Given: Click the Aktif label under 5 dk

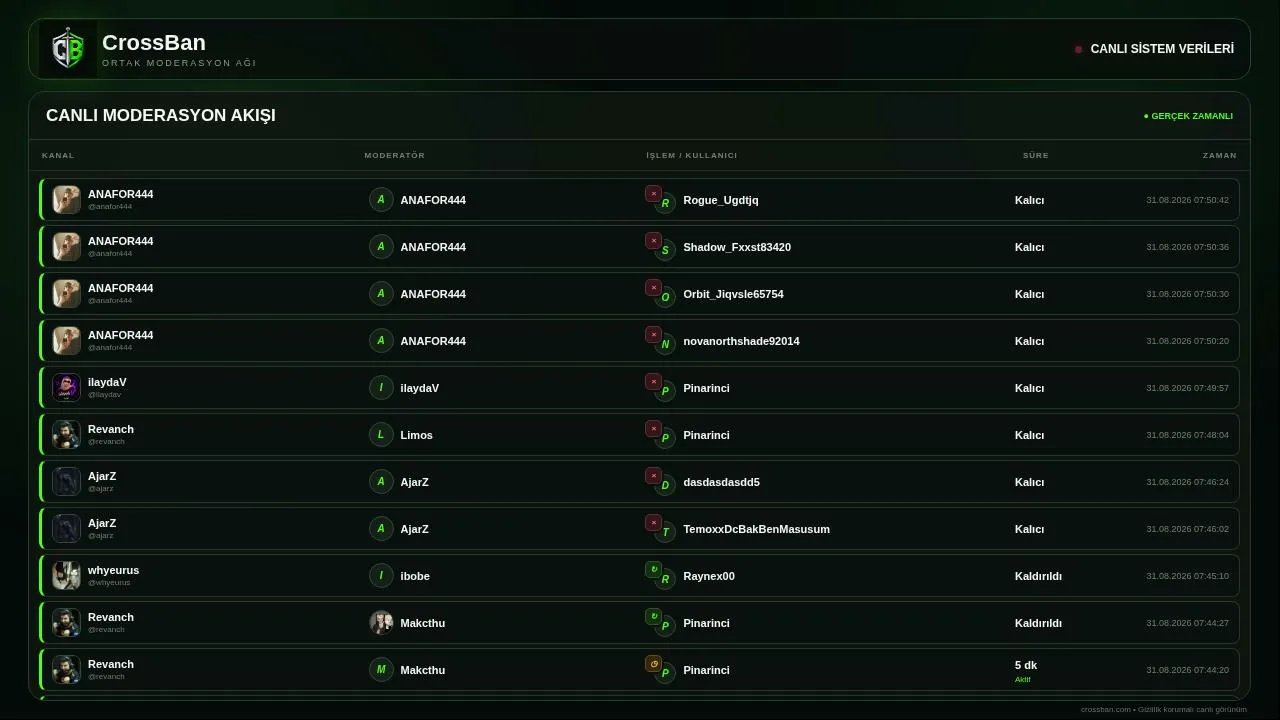Looking at the screenshot, I should click(1022, 680).
